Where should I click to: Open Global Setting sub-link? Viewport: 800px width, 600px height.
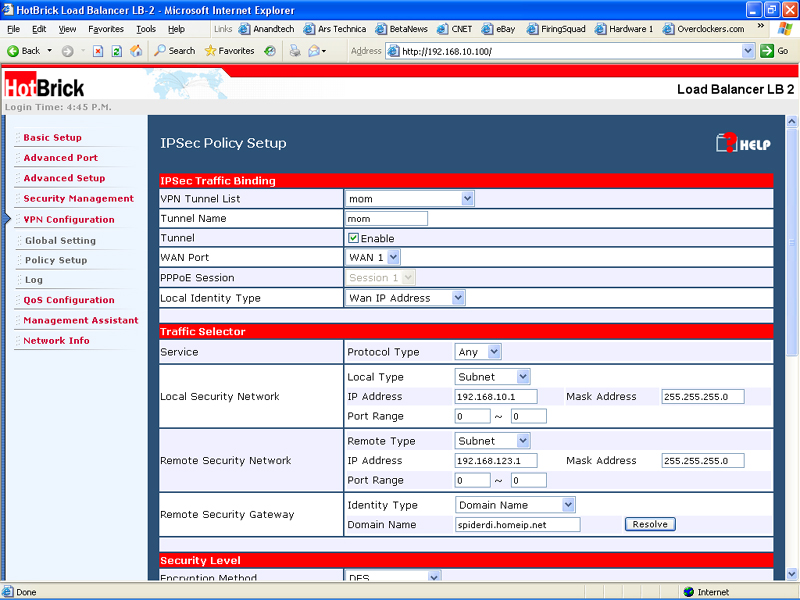60,240
